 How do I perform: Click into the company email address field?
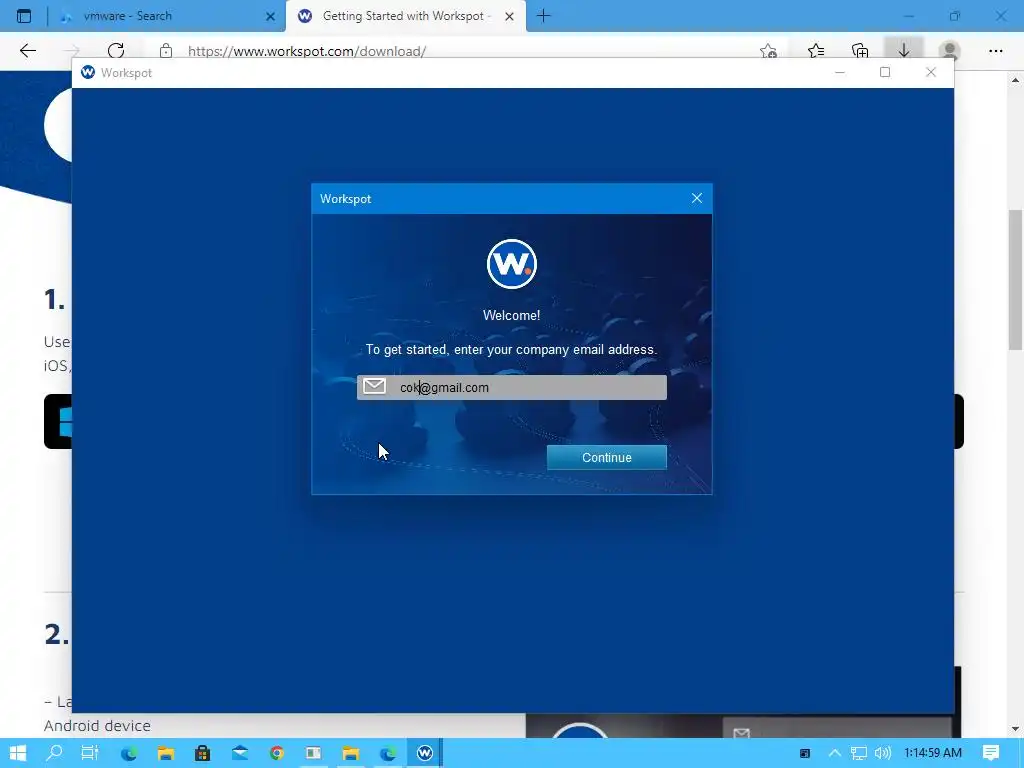tap(511, 387)
